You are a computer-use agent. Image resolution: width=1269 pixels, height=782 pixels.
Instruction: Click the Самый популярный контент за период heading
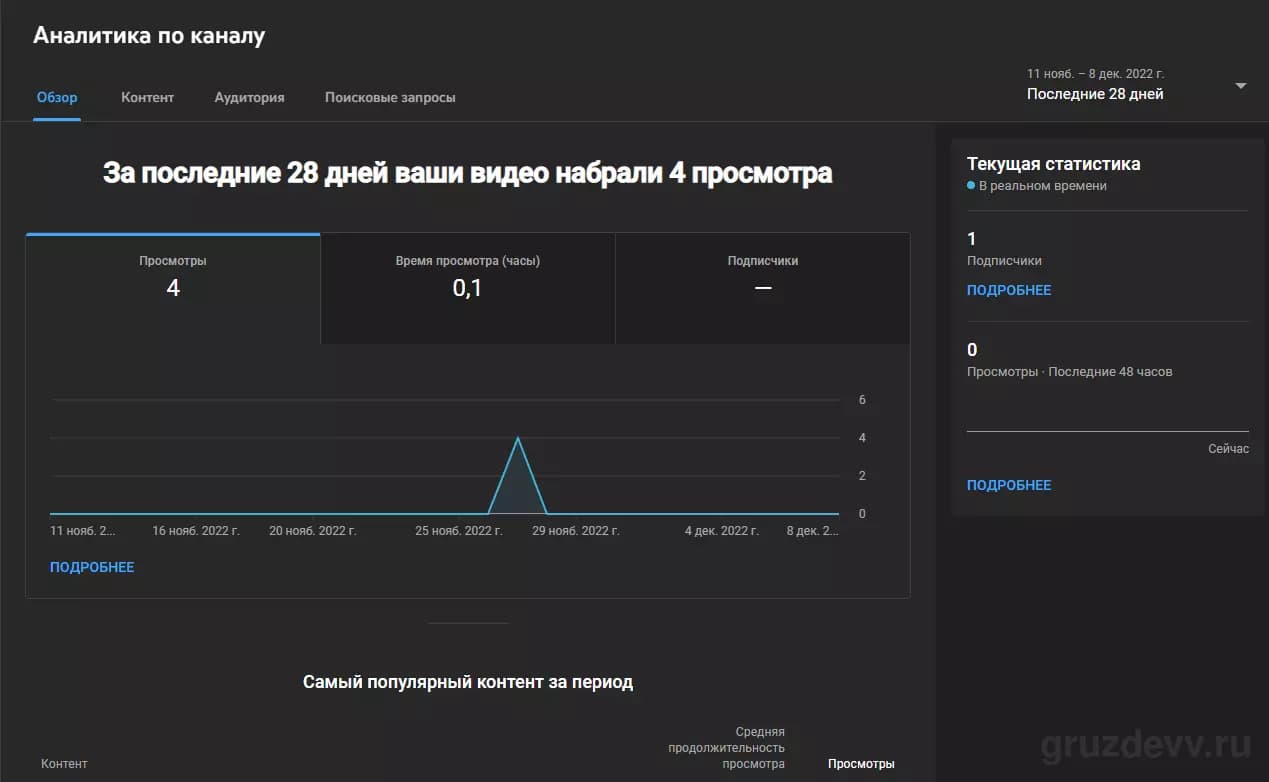point(468,682)
